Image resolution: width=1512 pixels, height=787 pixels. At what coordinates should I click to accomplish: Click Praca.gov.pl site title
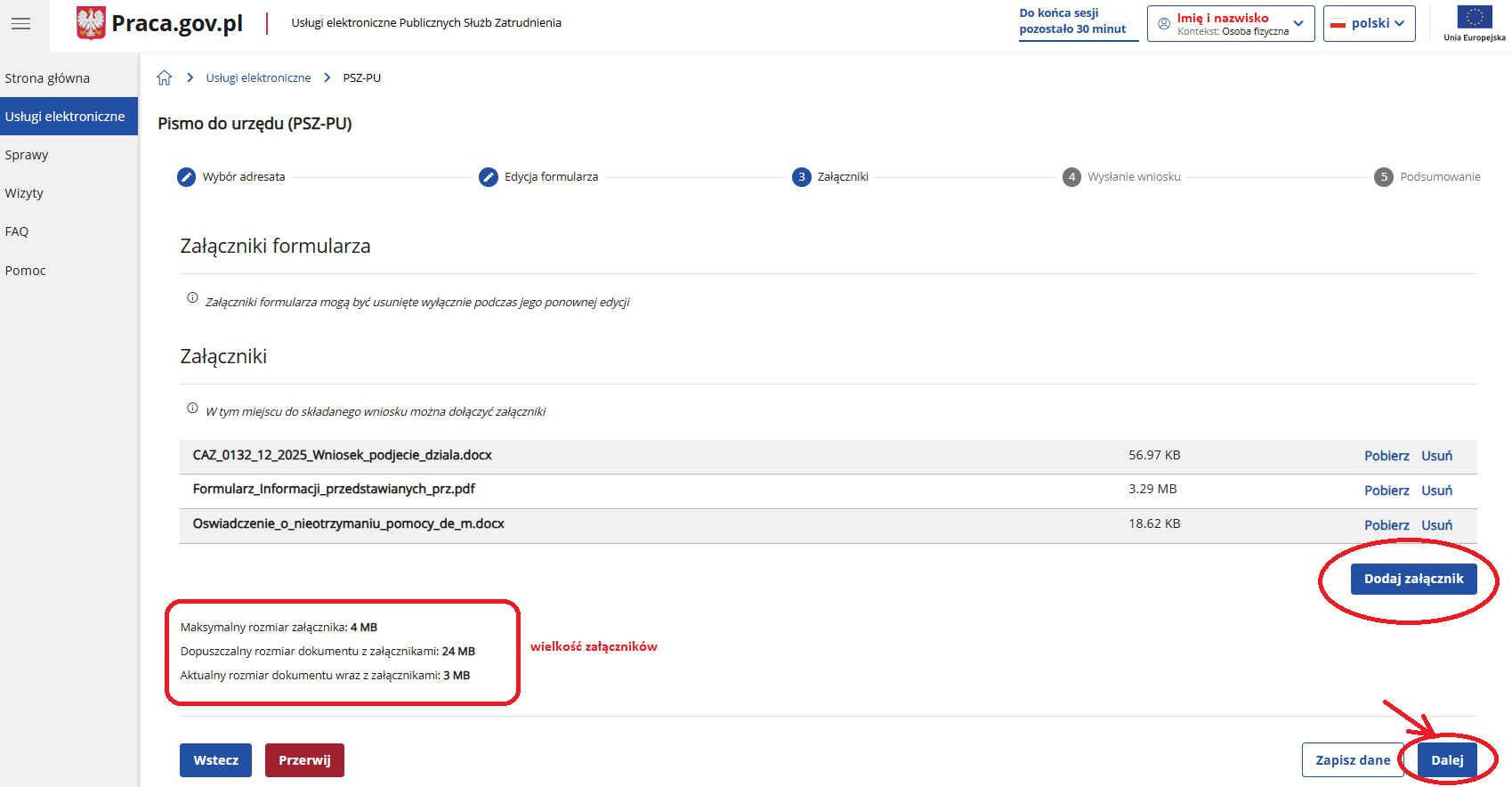[177, 23]
